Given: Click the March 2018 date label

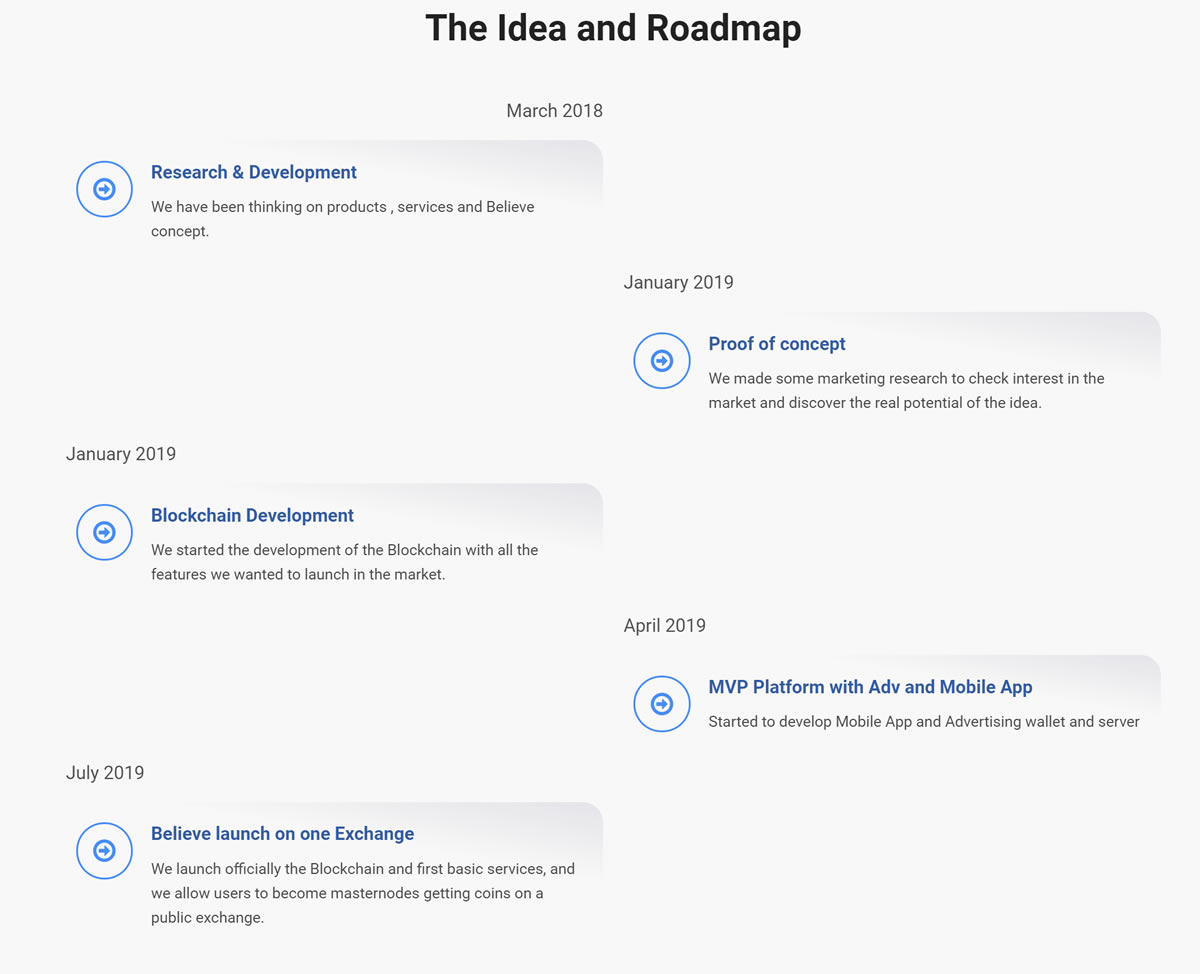Looking at the screenshot, I should click(554, 111).
